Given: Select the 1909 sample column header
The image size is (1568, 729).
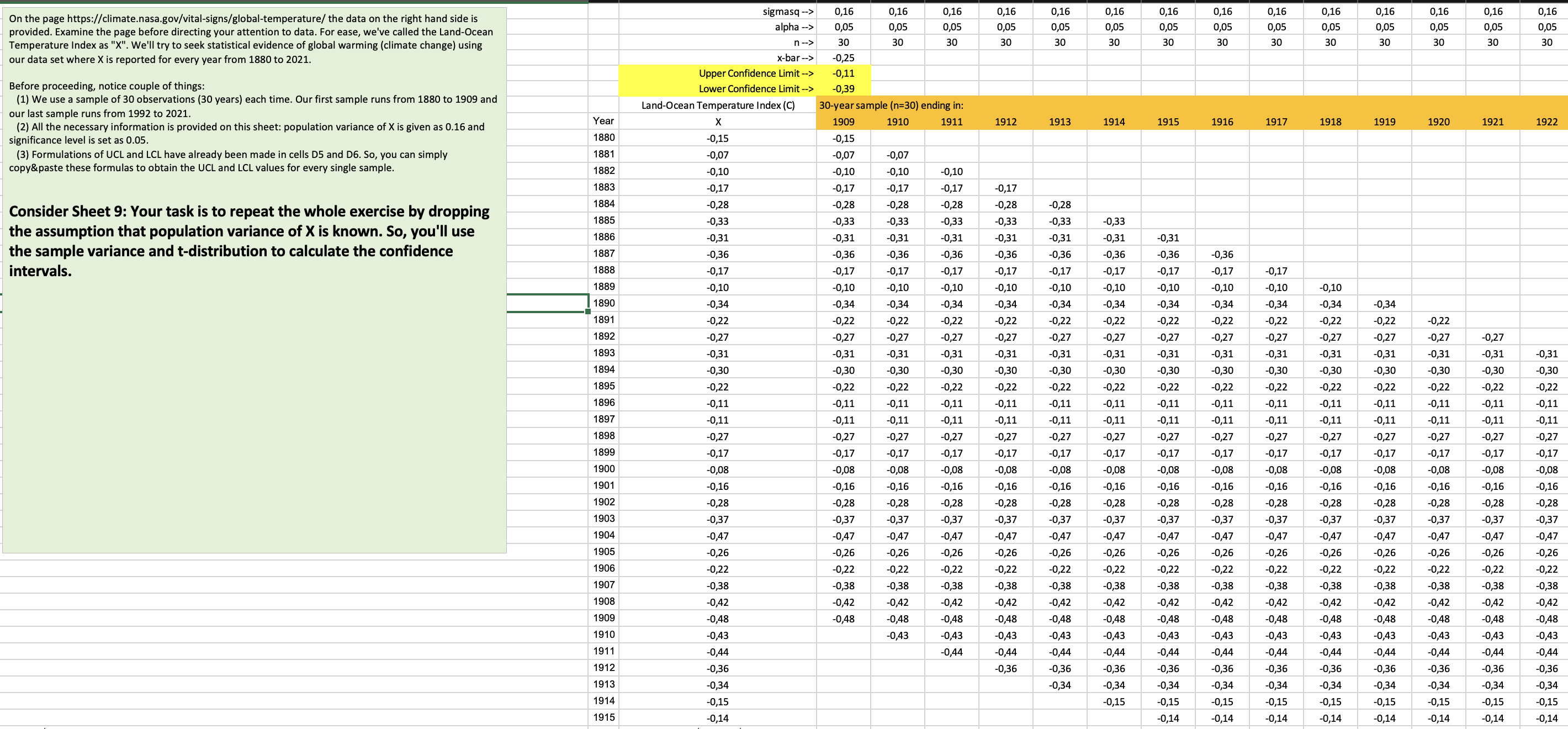Looking at the screenshot, I should [843, 122].
